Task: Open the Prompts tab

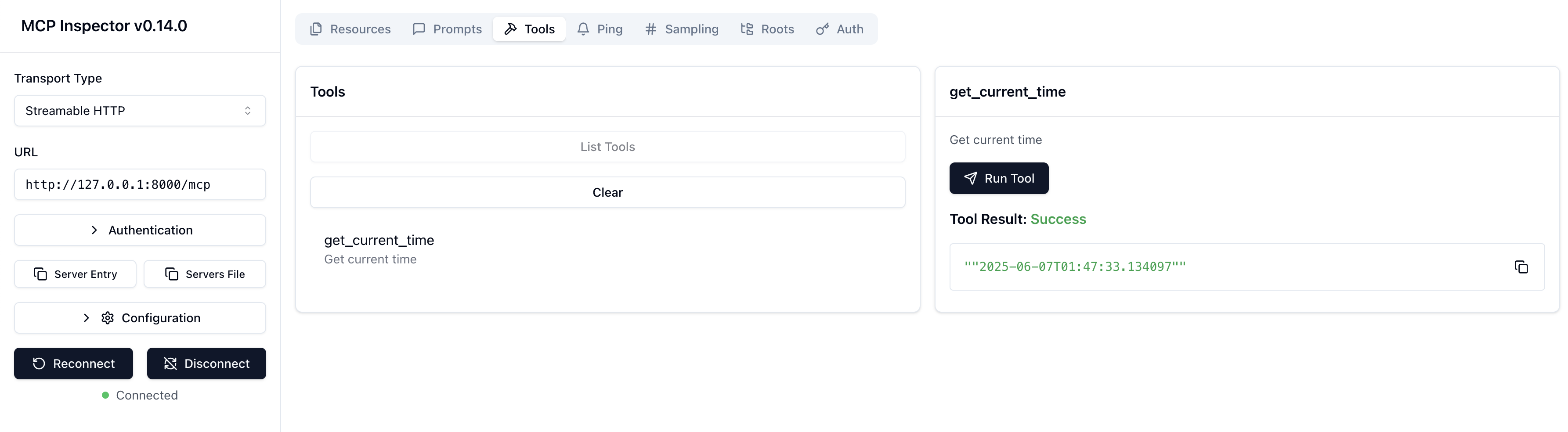Action: point(448,29)
